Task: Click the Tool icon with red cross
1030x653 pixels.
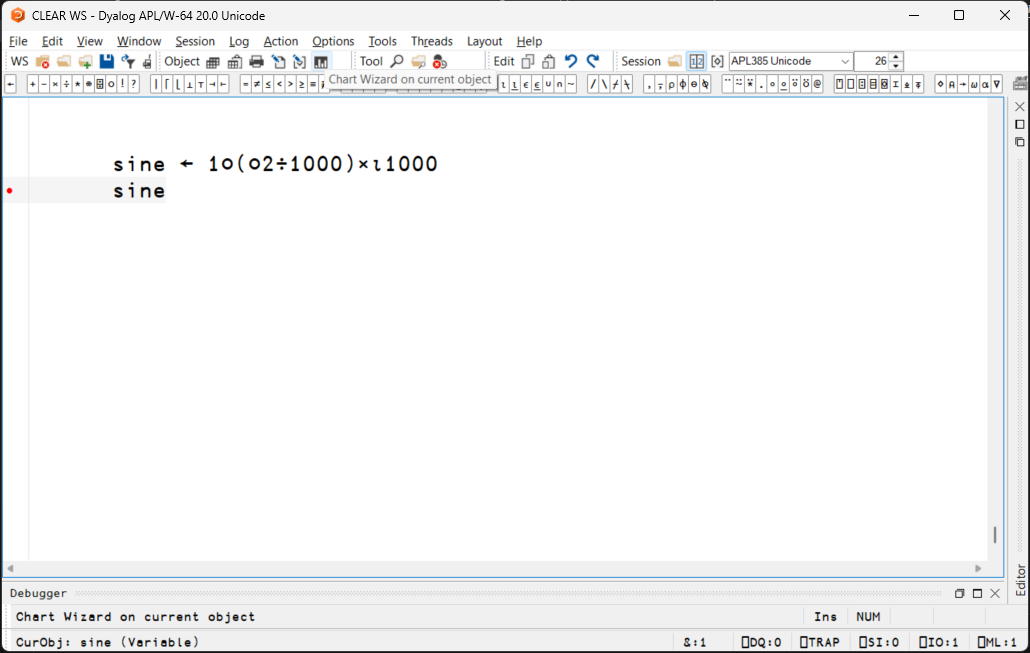Action: (440, 62)
